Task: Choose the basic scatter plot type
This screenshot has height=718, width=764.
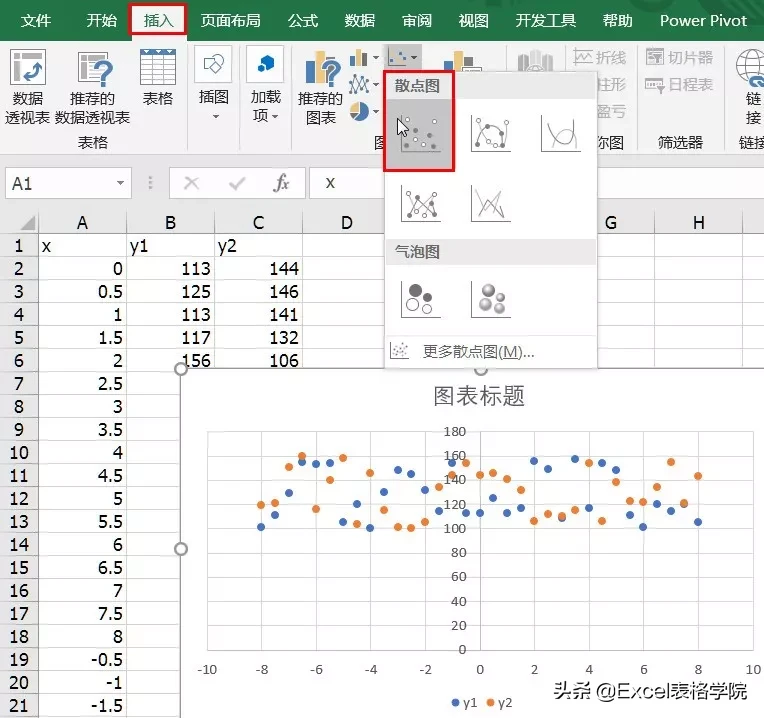Action: (420, 134)
